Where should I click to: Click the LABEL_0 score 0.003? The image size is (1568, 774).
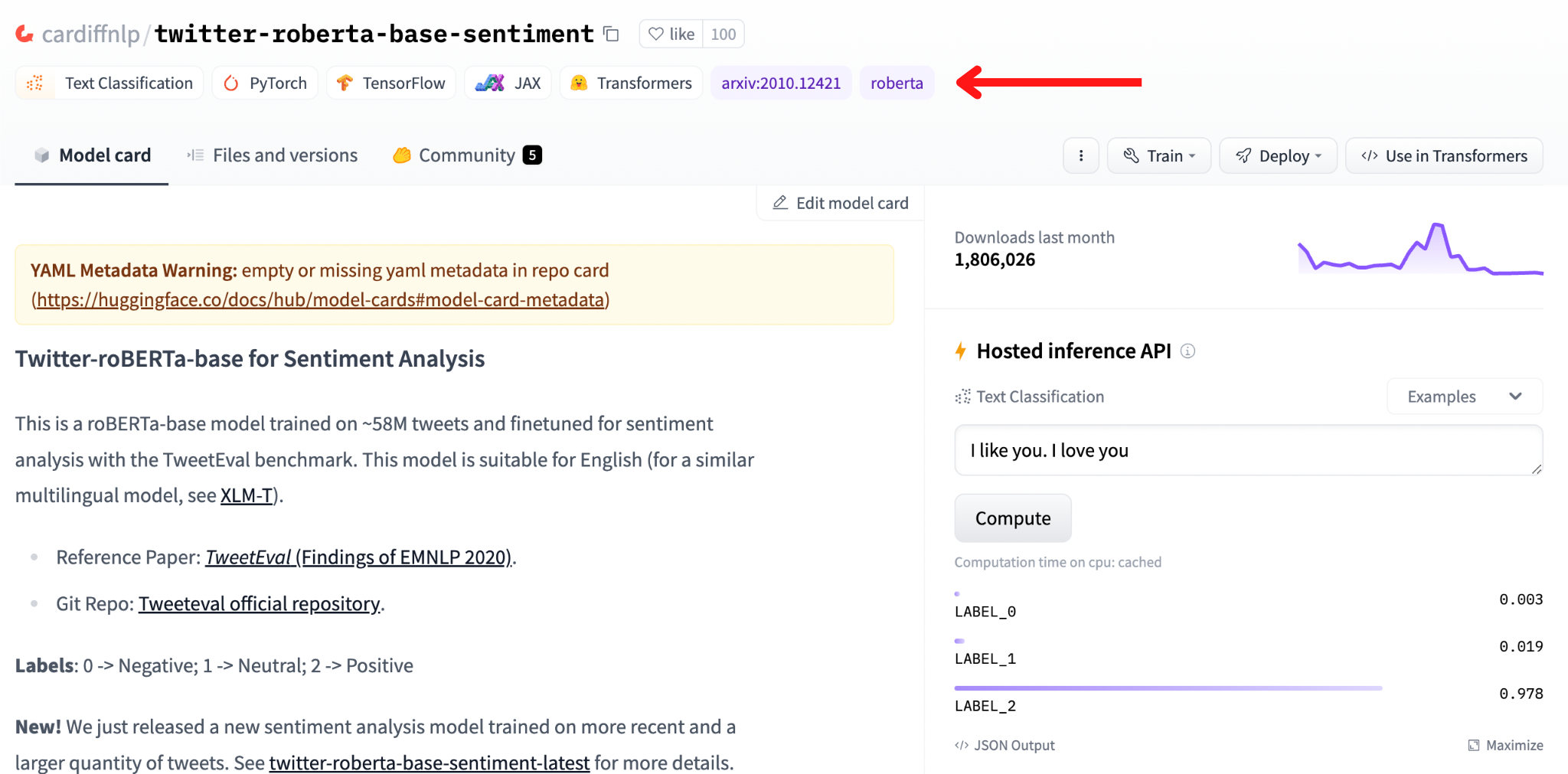[1521, 599]
